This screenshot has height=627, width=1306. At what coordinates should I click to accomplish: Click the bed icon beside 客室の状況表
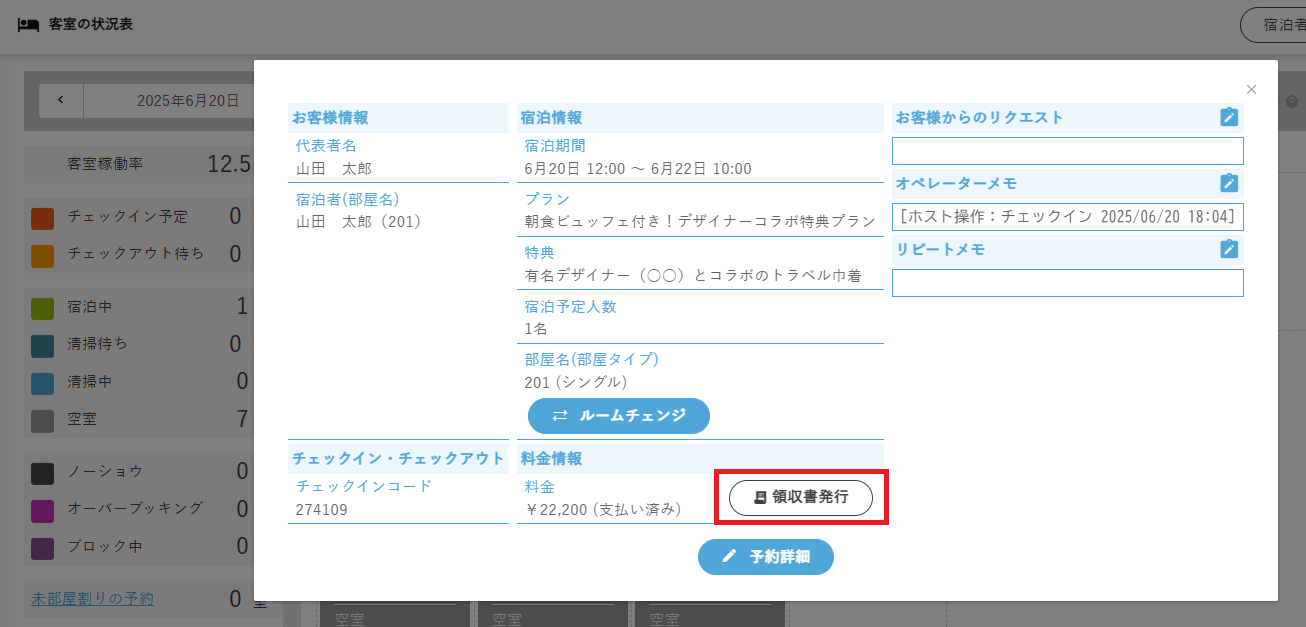coord(29,24)
